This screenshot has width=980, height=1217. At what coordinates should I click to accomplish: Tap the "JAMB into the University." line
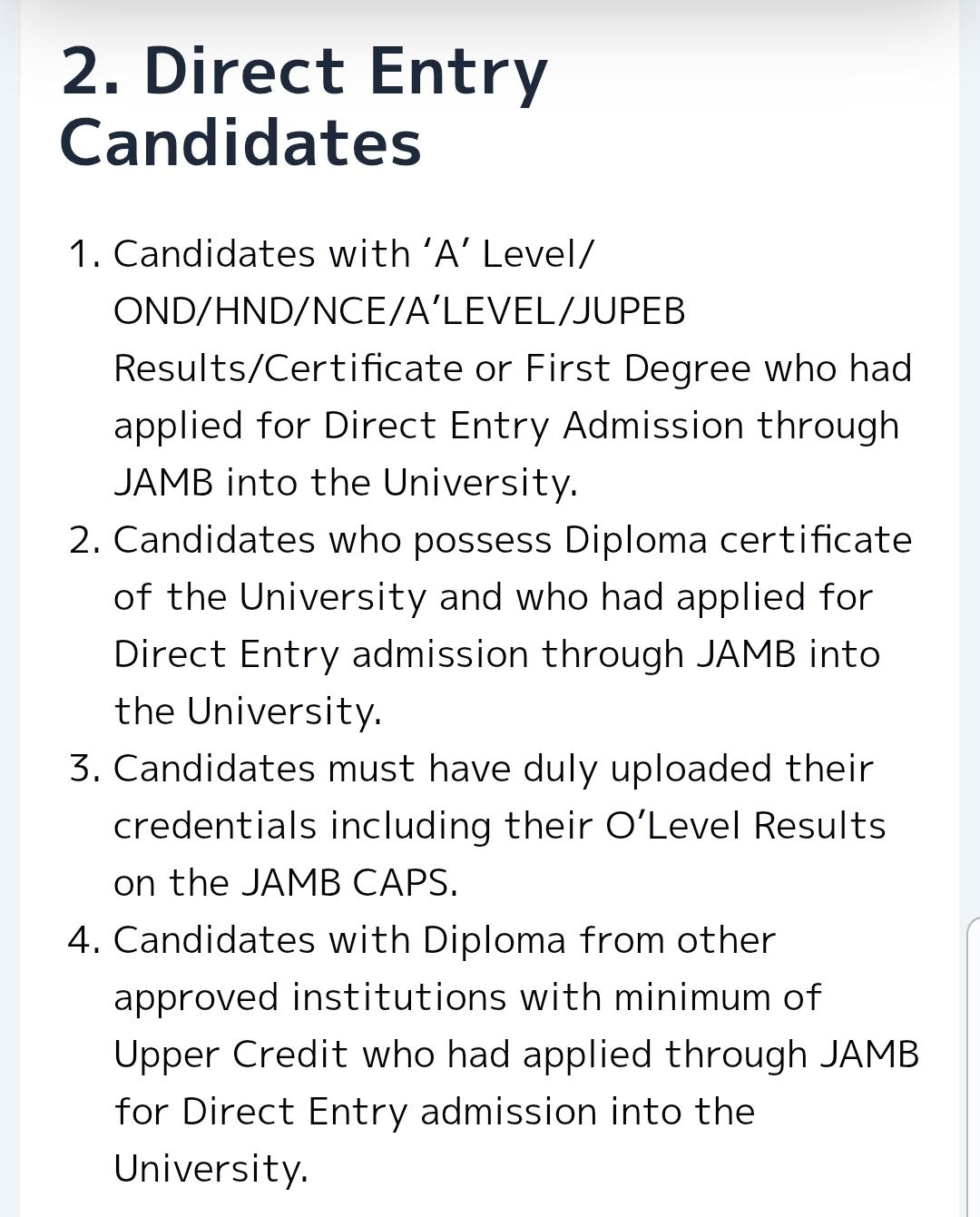[x=345, y=483]
